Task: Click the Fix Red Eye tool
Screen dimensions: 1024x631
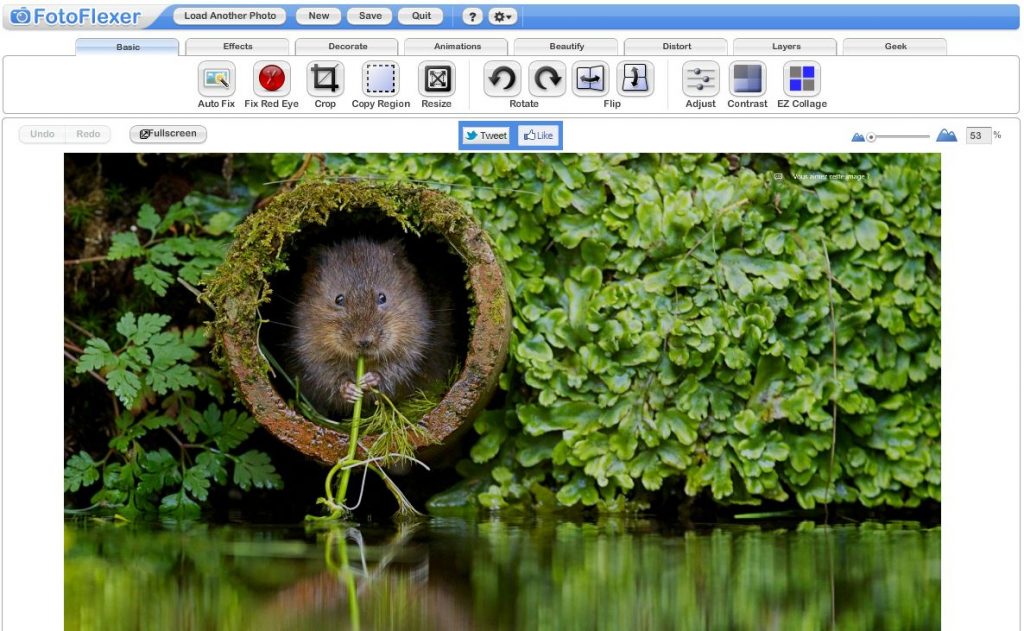Action: coord(270,82)
